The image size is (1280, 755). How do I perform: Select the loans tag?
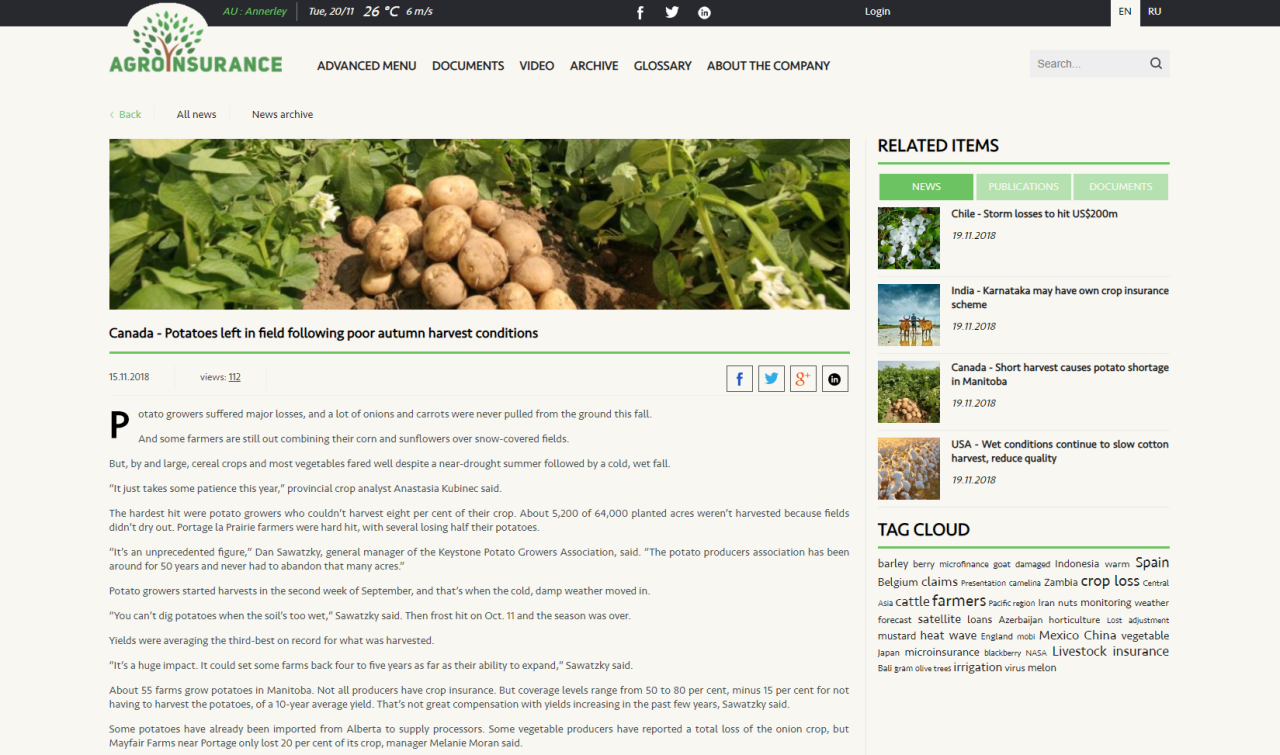980,620
